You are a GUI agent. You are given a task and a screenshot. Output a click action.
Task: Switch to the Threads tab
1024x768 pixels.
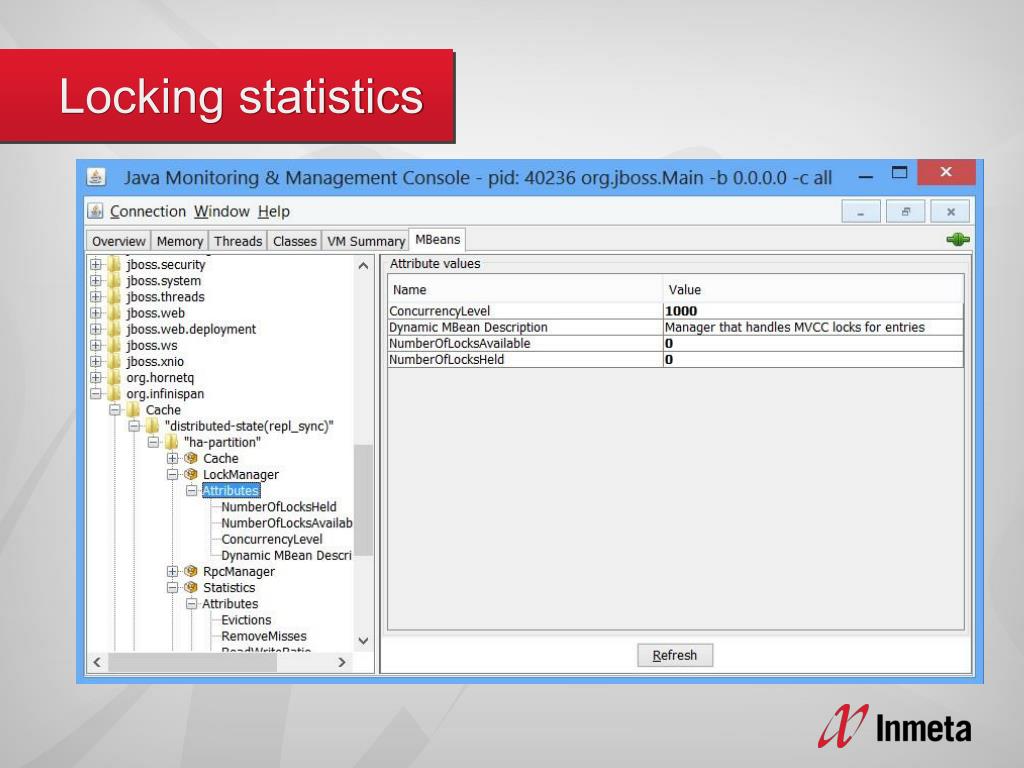[238, 241]
